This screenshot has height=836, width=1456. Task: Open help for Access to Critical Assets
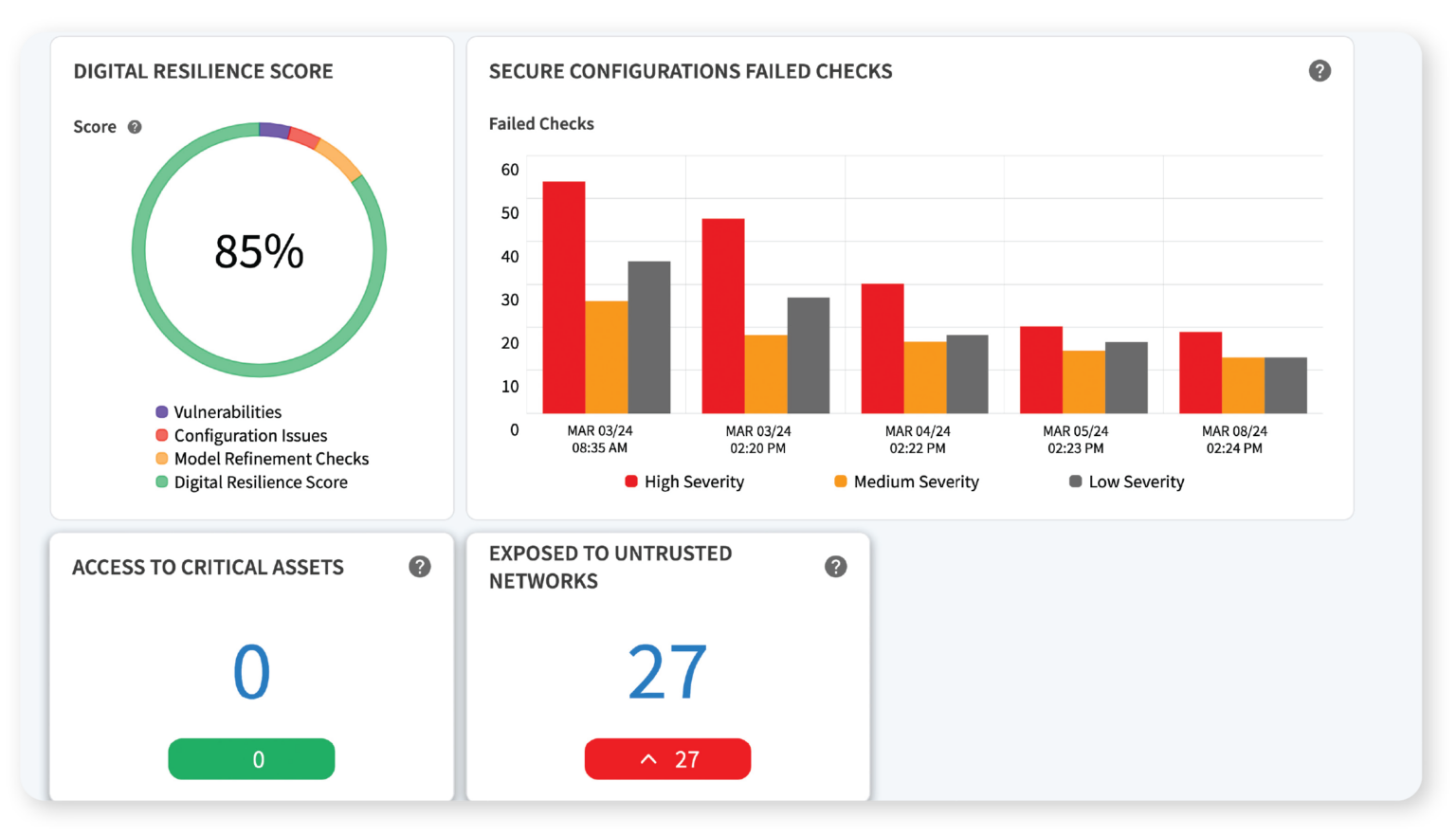[420, 567]
